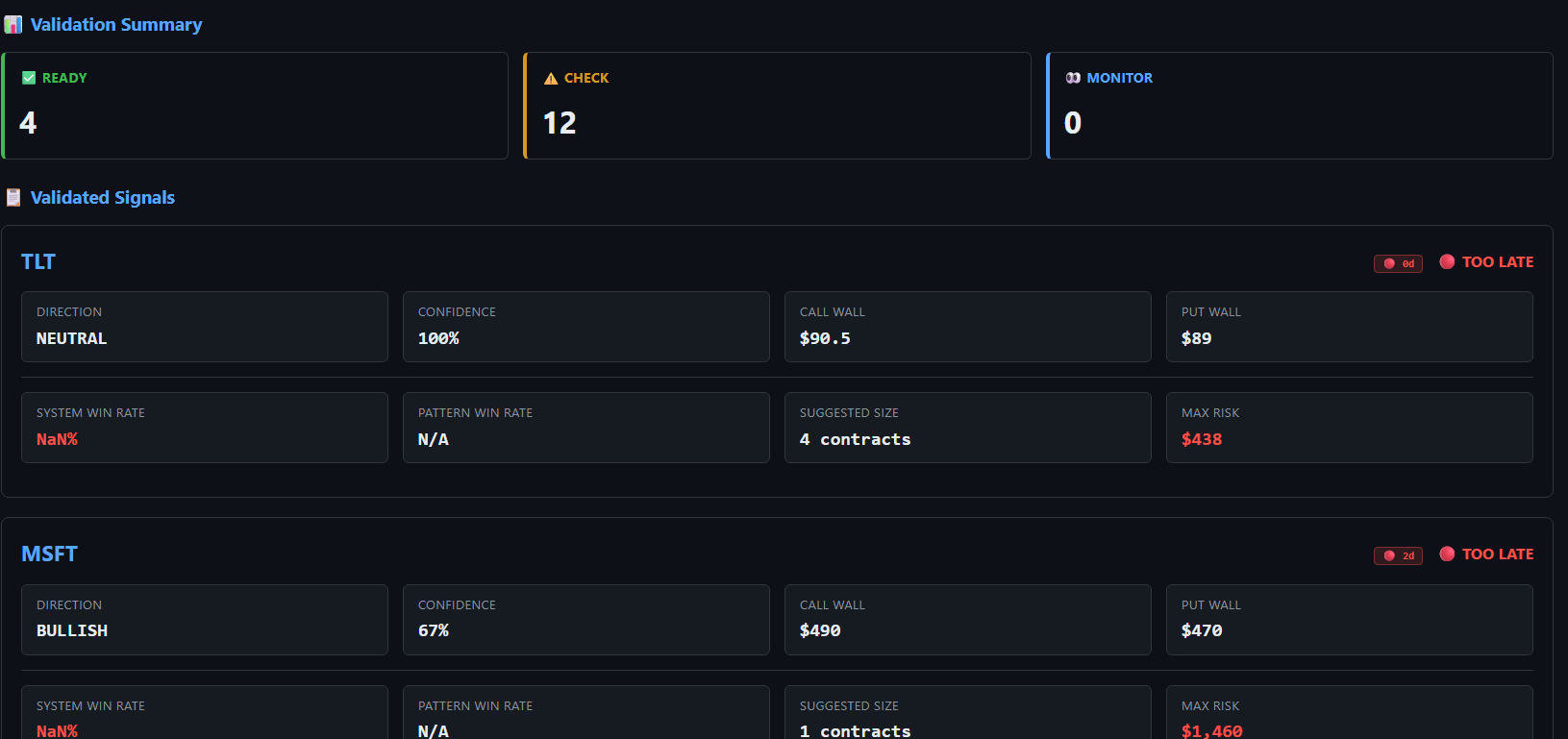This screenshot has width=1568, height=739.
Task: Click MSFT max risk value $1,460
Action: [x=1211, y=731]
